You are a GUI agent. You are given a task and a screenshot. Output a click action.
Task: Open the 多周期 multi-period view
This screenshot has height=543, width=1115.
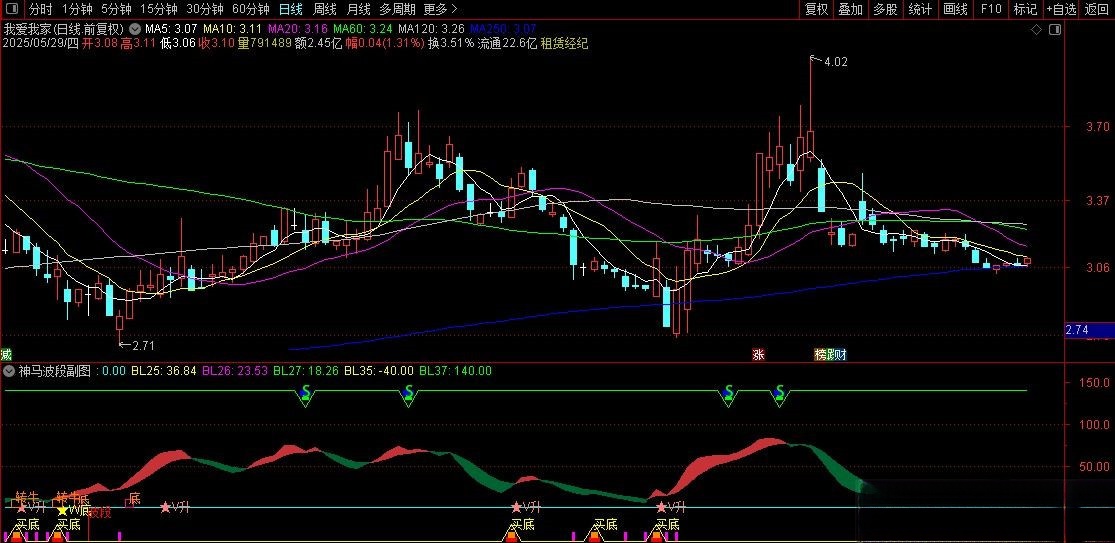pos(397,9)
